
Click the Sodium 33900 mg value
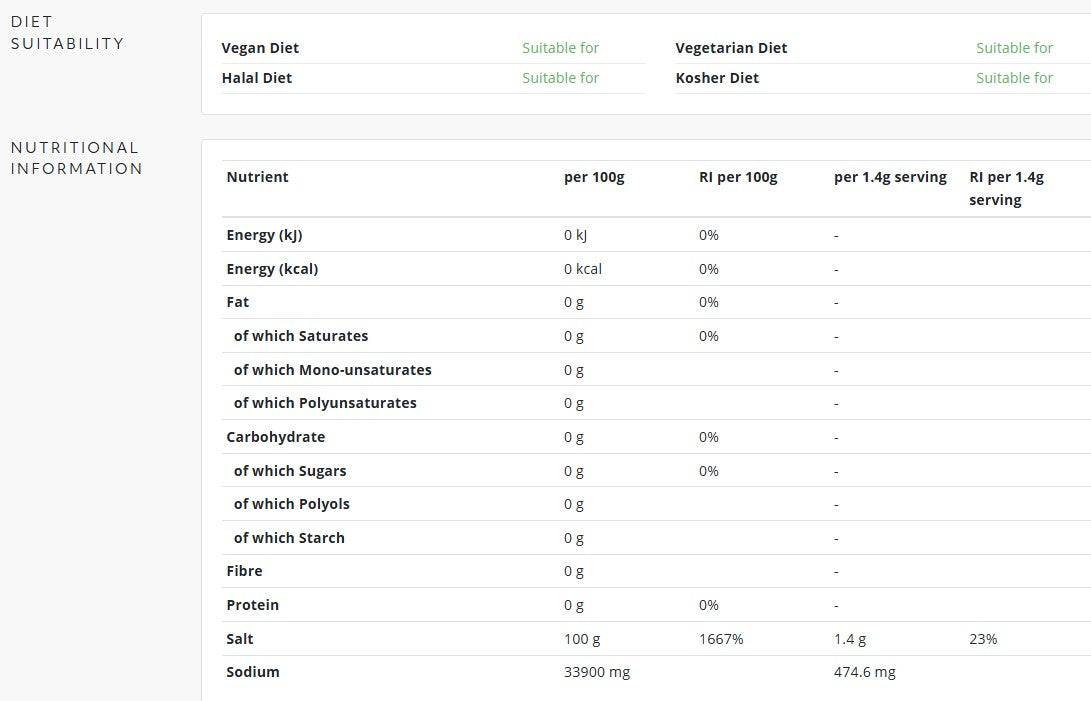(597, 672)
